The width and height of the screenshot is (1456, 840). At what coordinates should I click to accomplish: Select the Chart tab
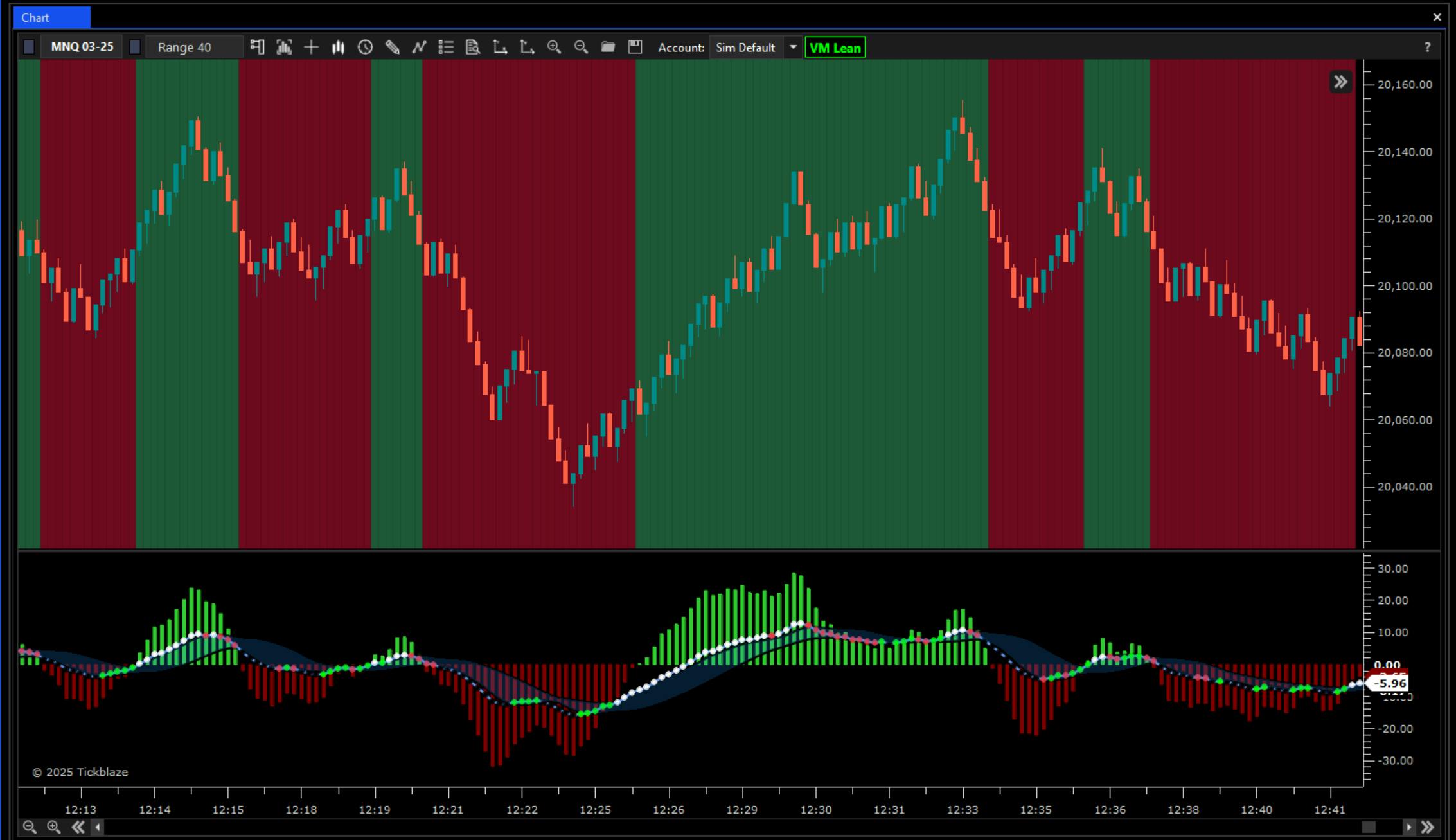click(51, 17)
